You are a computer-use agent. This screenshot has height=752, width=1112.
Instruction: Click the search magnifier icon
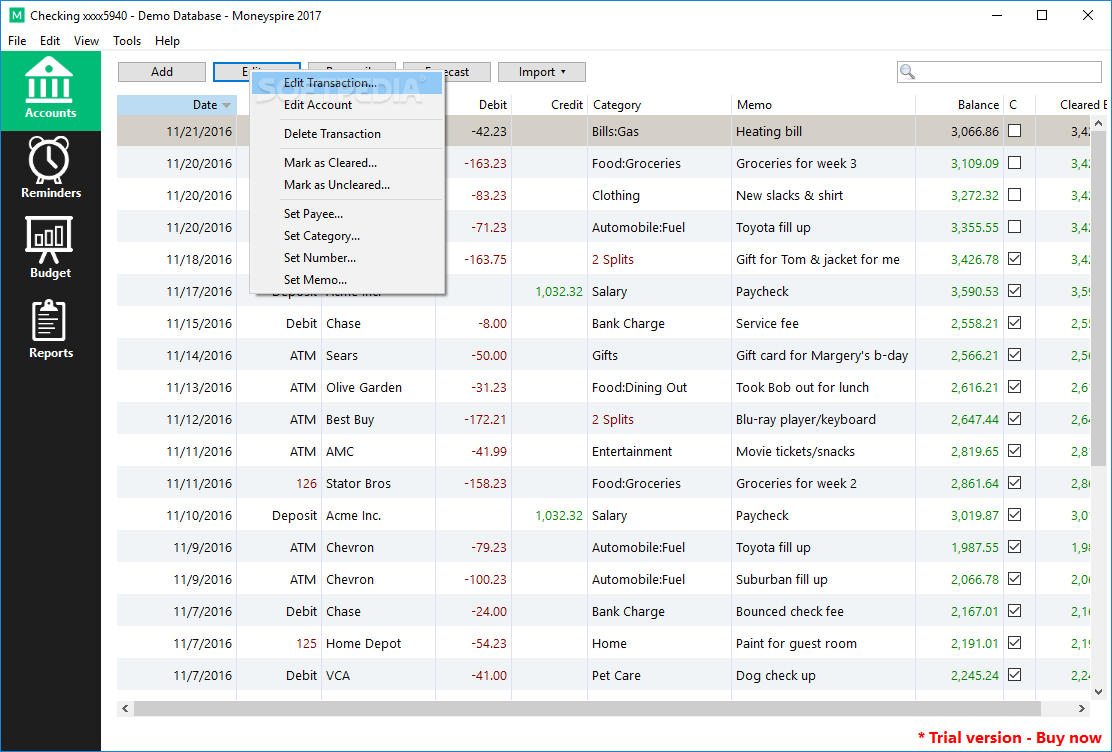tap(907, 72)
